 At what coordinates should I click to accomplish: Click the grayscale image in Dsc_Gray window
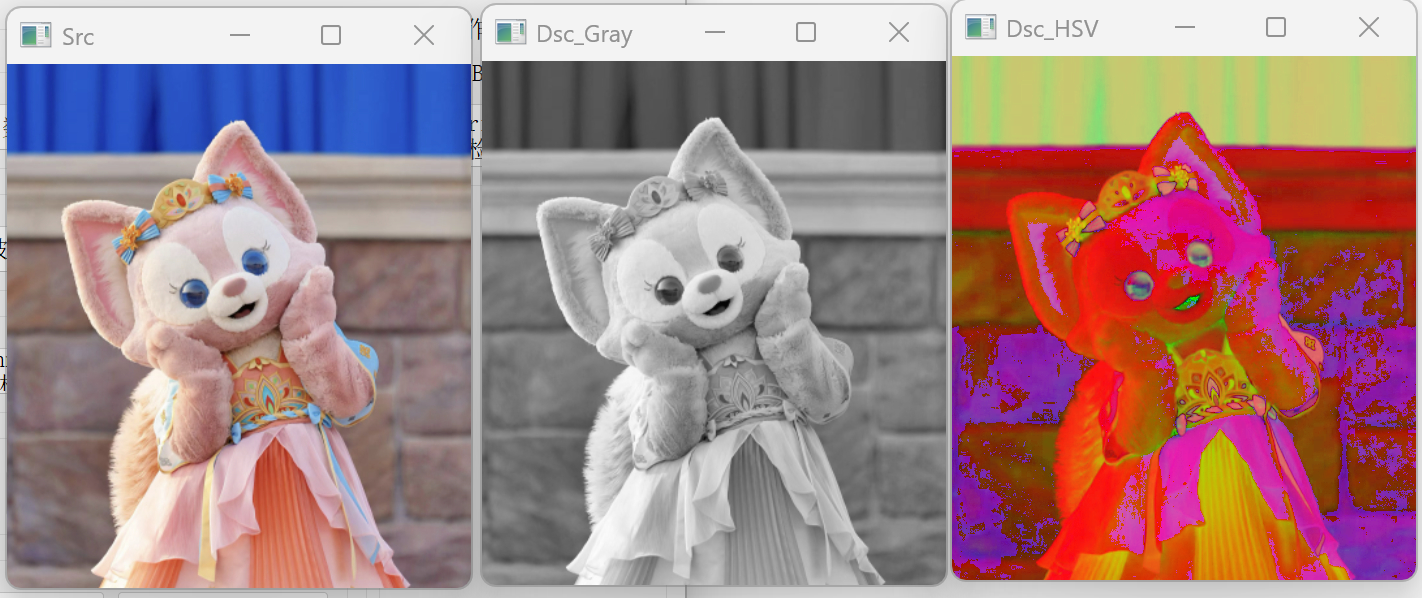tap(714, 322)
